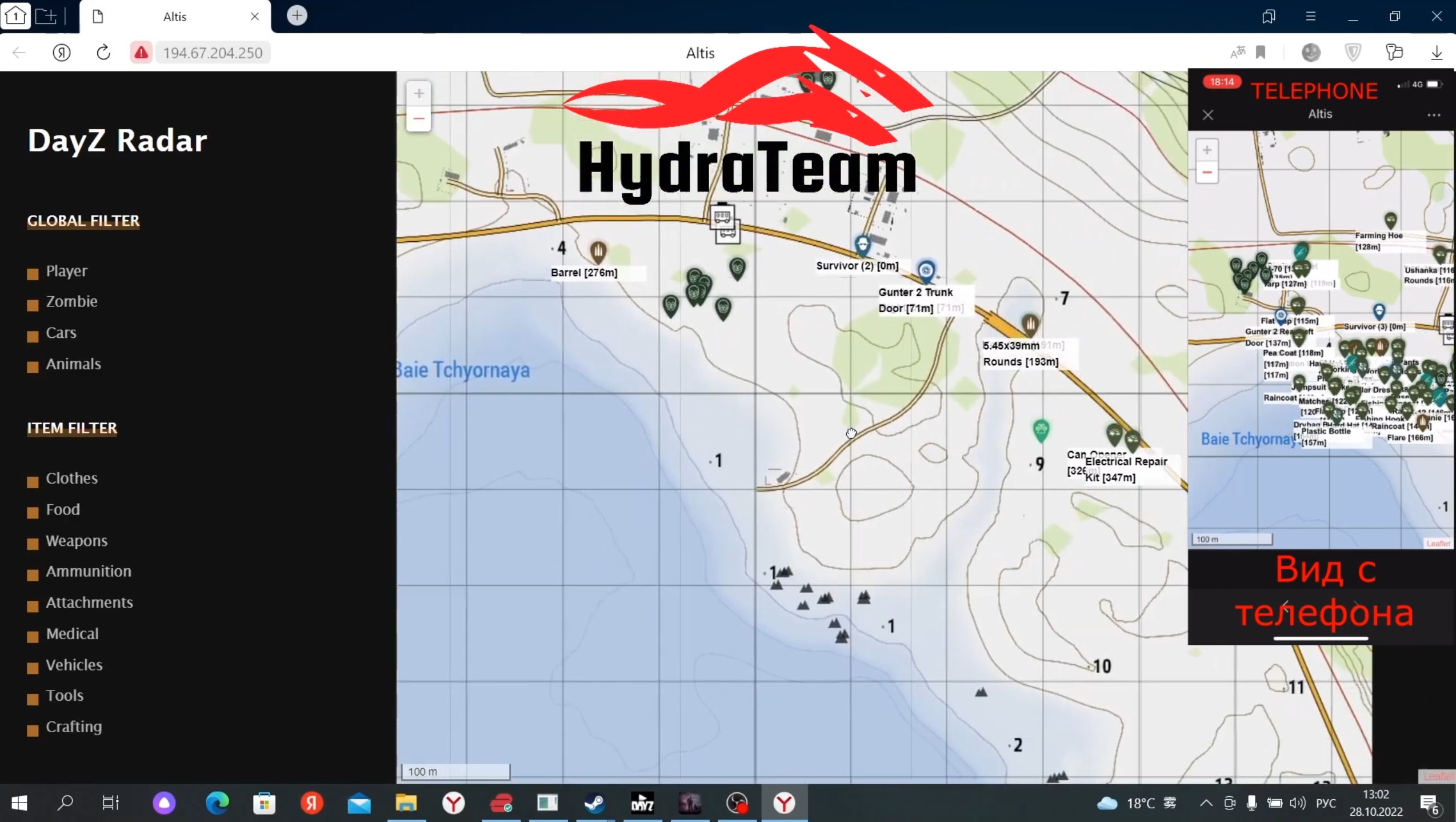Open Windows Start menu
The image size is (1456, 822).
tap(19, 803)
